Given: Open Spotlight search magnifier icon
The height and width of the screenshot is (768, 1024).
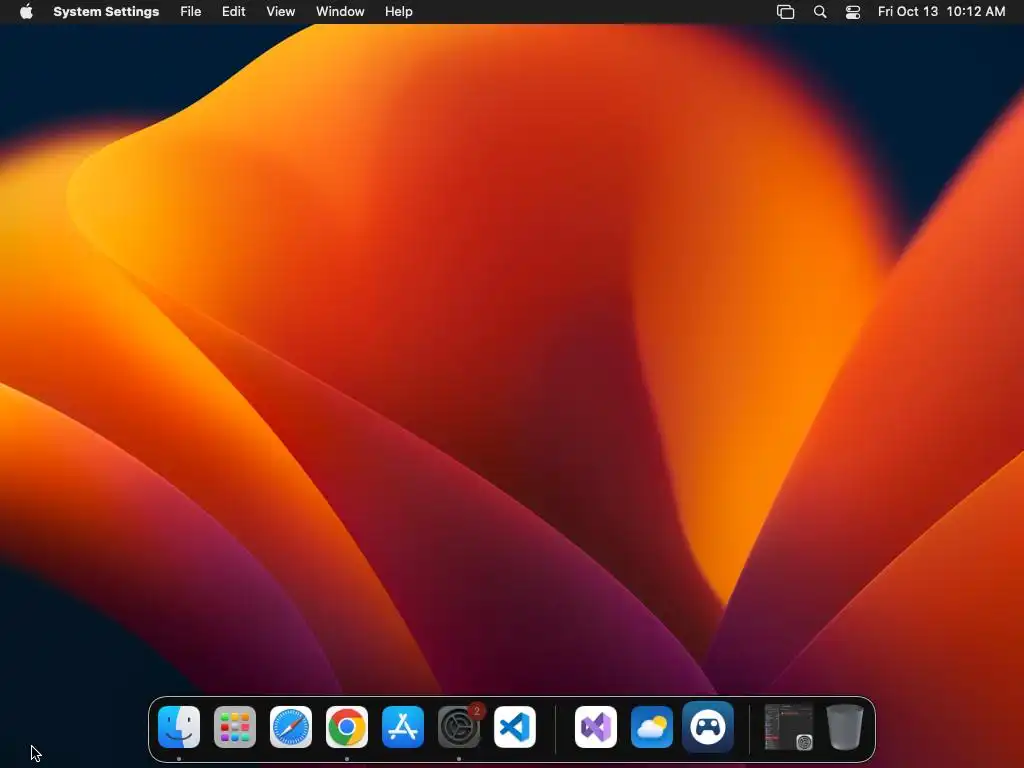Looking at the screenshot, I should [x=820, y=12].
